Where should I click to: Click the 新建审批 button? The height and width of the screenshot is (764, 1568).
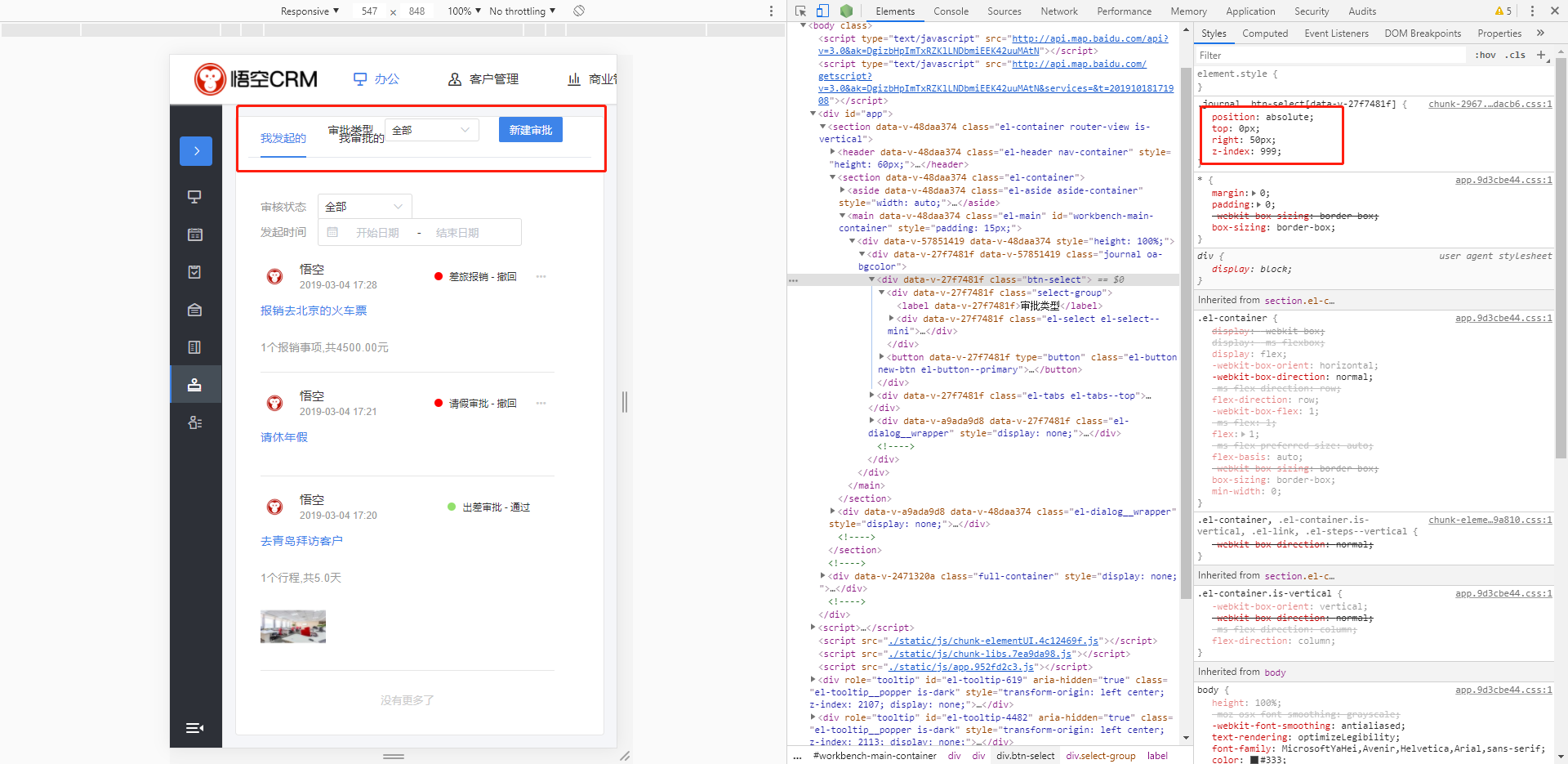[x=531, y=130]
